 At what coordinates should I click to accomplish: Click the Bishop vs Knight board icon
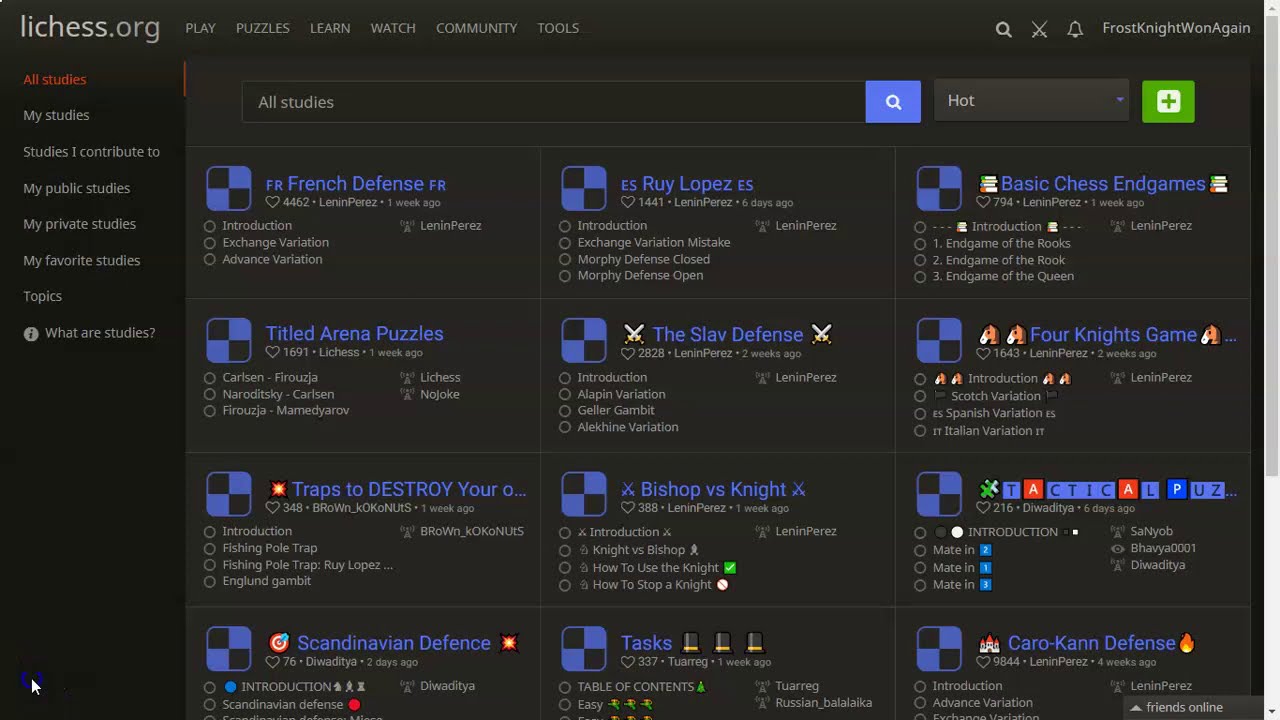point(584,494)
